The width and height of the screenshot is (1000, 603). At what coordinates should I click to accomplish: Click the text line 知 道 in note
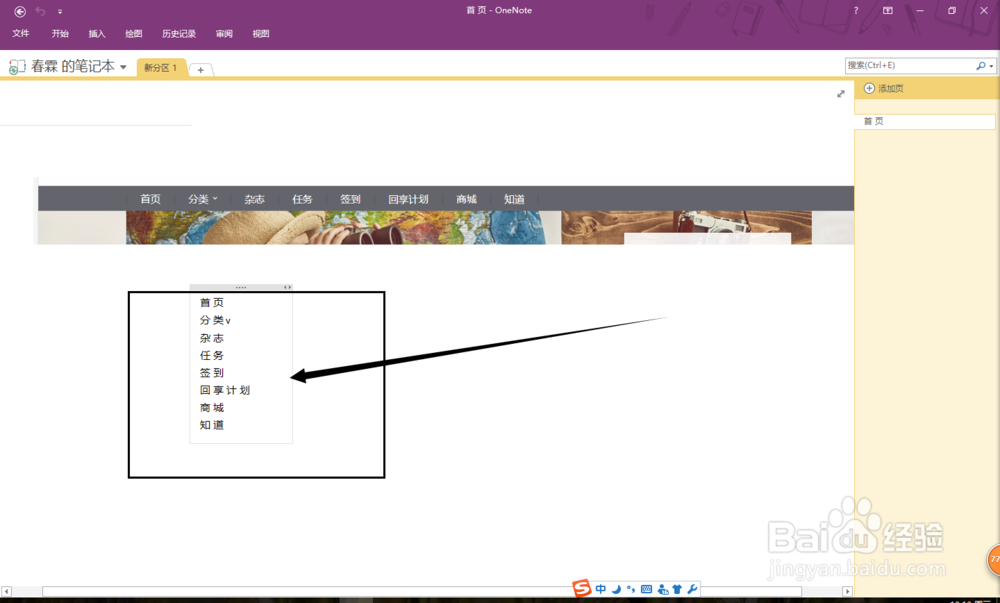tap(212, 425)
